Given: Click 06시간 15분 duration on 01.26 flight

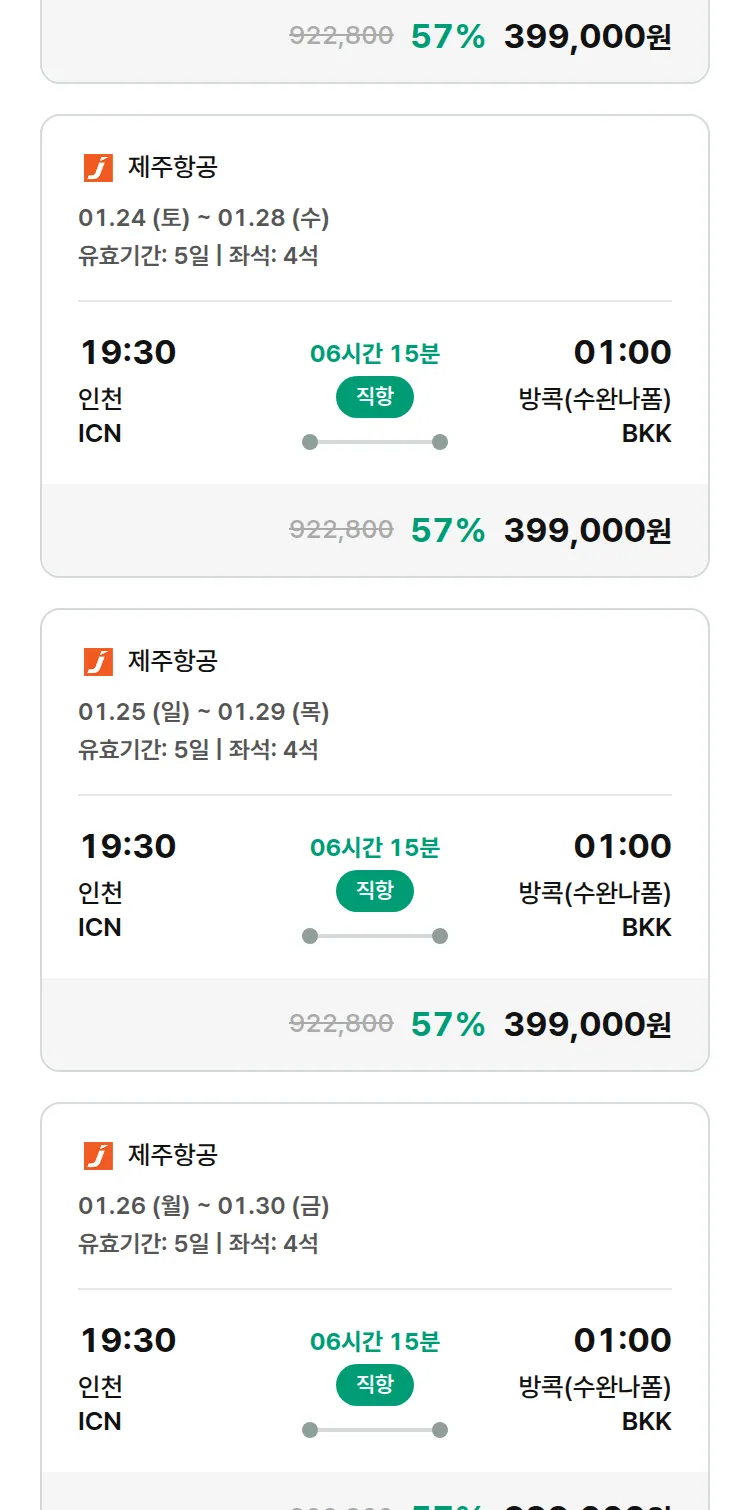Looking at the screenshot, I should (x=375, y=1341).
